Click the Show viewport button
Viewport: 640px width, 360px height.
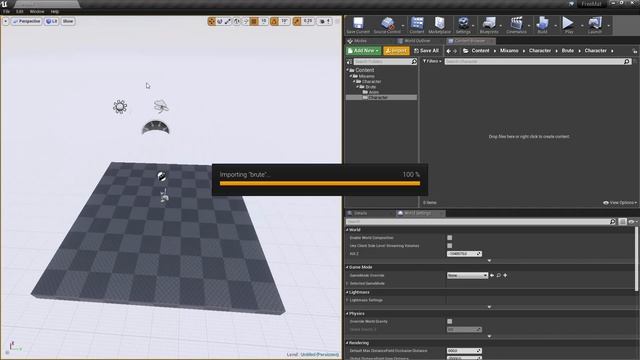[x=68, y=21]
